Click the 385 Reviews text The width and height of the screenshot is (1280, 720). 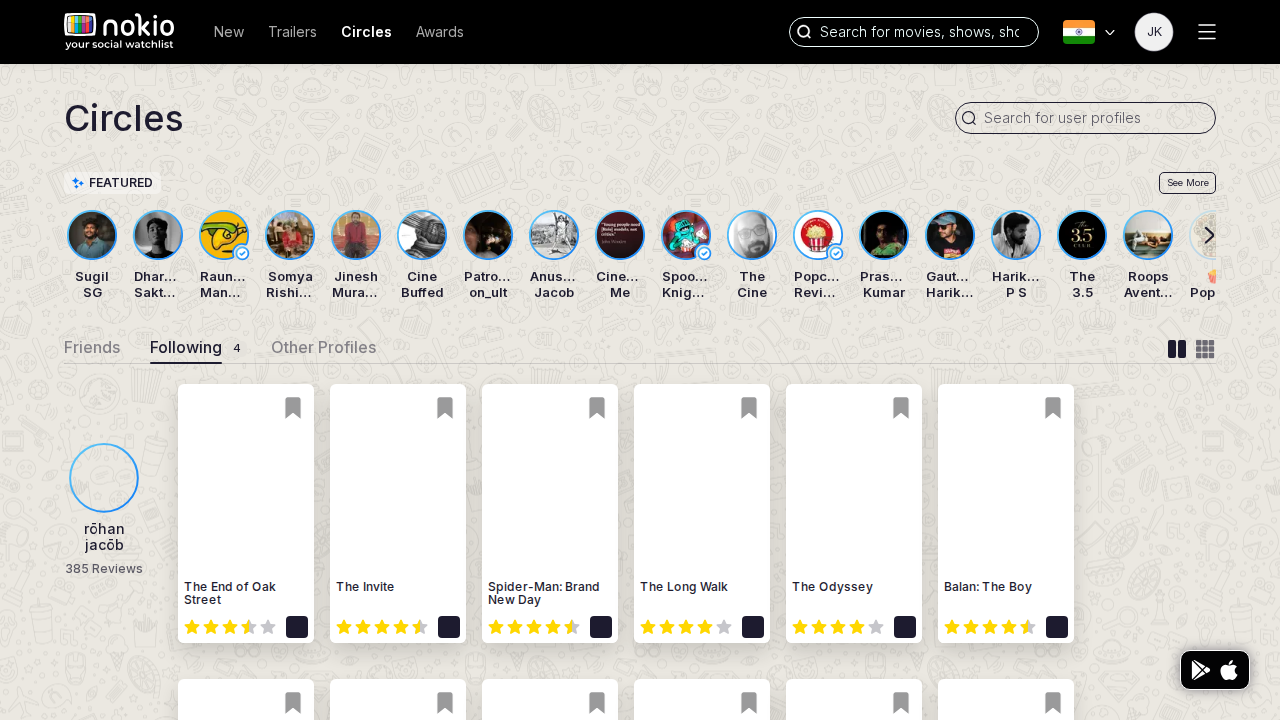click(104, 568)
